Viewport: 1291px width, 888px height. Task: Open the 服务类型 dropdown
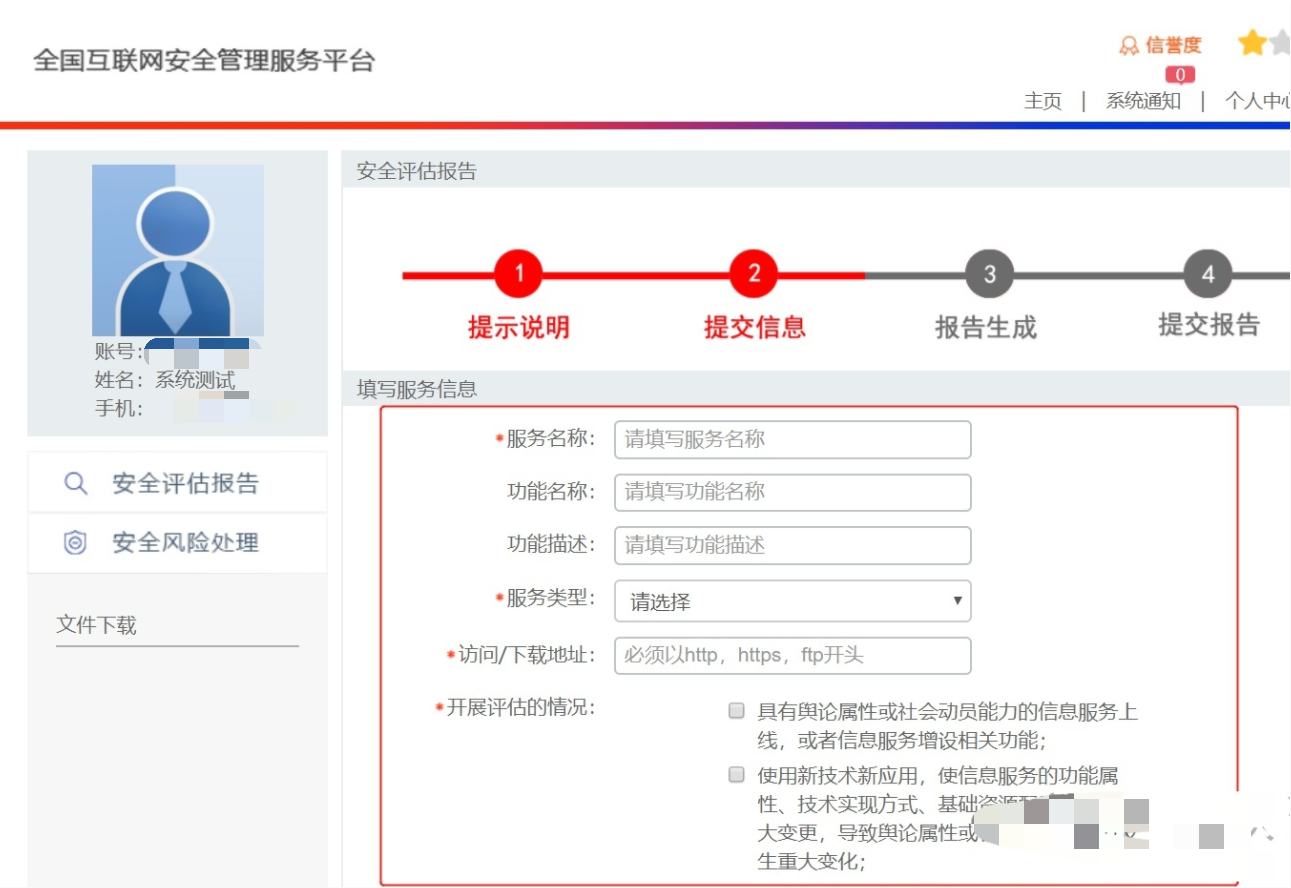coord(792,601)
